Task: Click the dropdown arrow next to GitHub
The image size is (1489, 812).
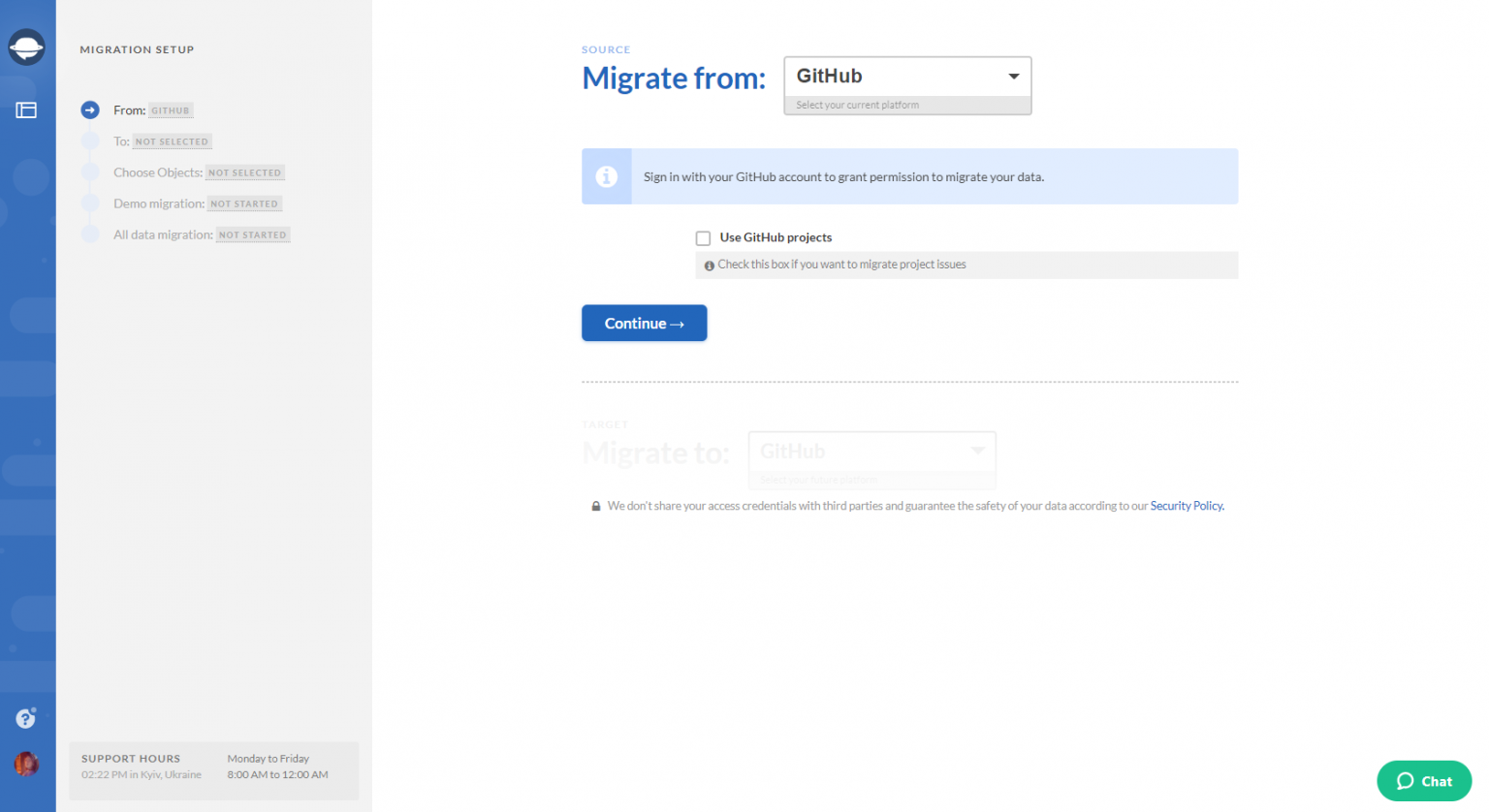Action: (1014, 76)
